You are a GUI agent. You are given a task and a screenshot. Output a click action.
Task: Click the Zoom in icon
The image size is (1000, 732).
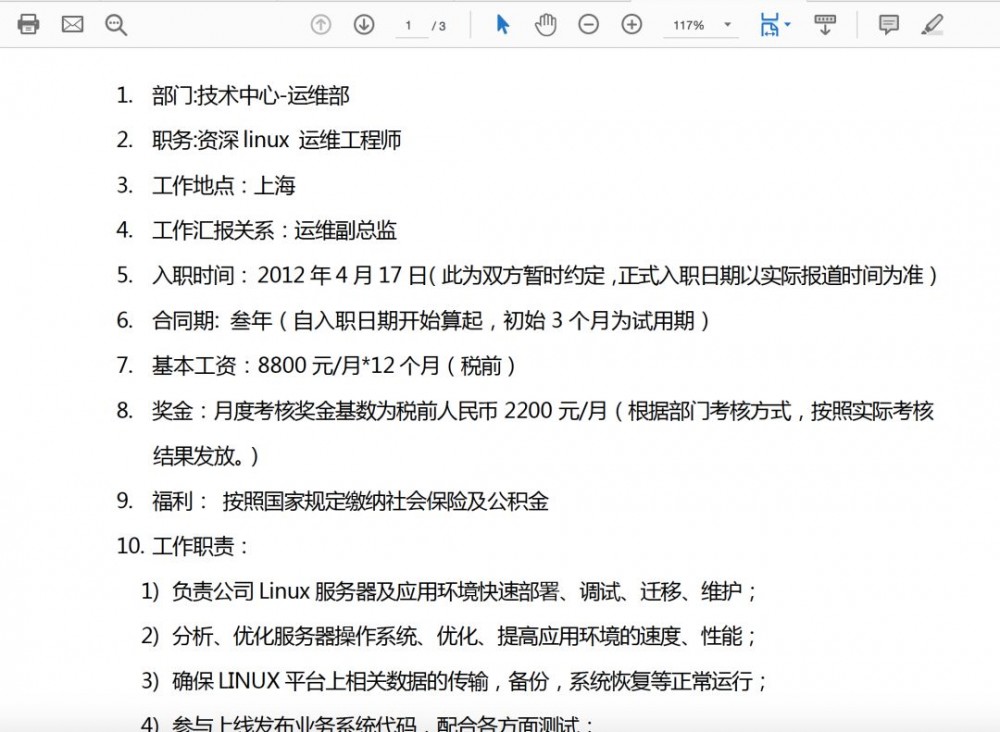click(x=631, y=25)
